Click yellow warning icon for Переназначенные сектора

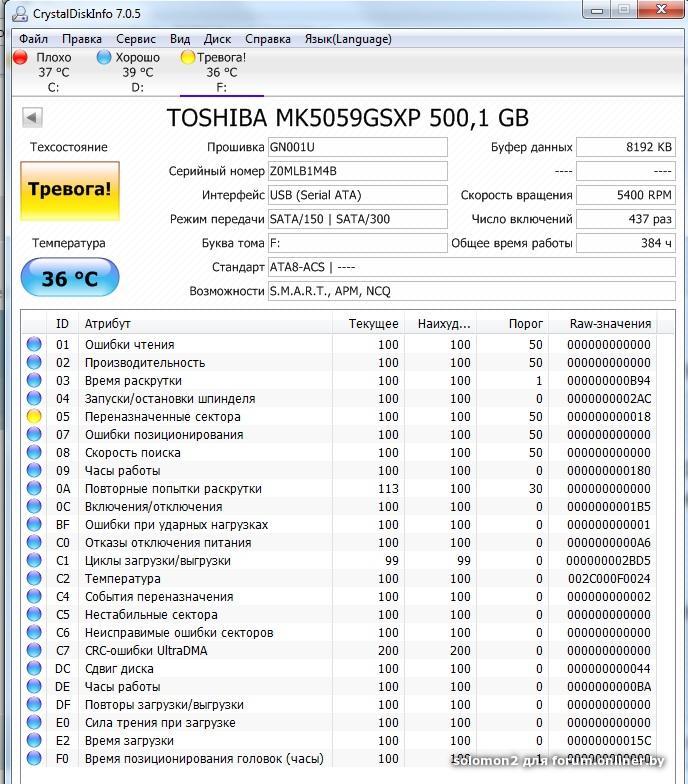tap(34, 416)
